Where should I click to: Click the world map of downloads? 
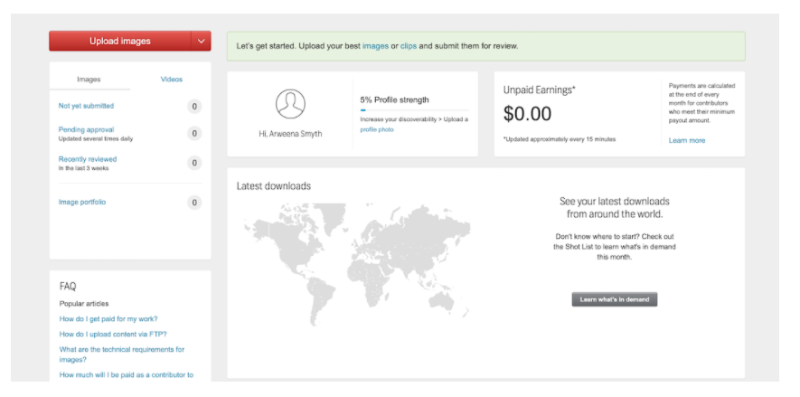tap(357, 264)
